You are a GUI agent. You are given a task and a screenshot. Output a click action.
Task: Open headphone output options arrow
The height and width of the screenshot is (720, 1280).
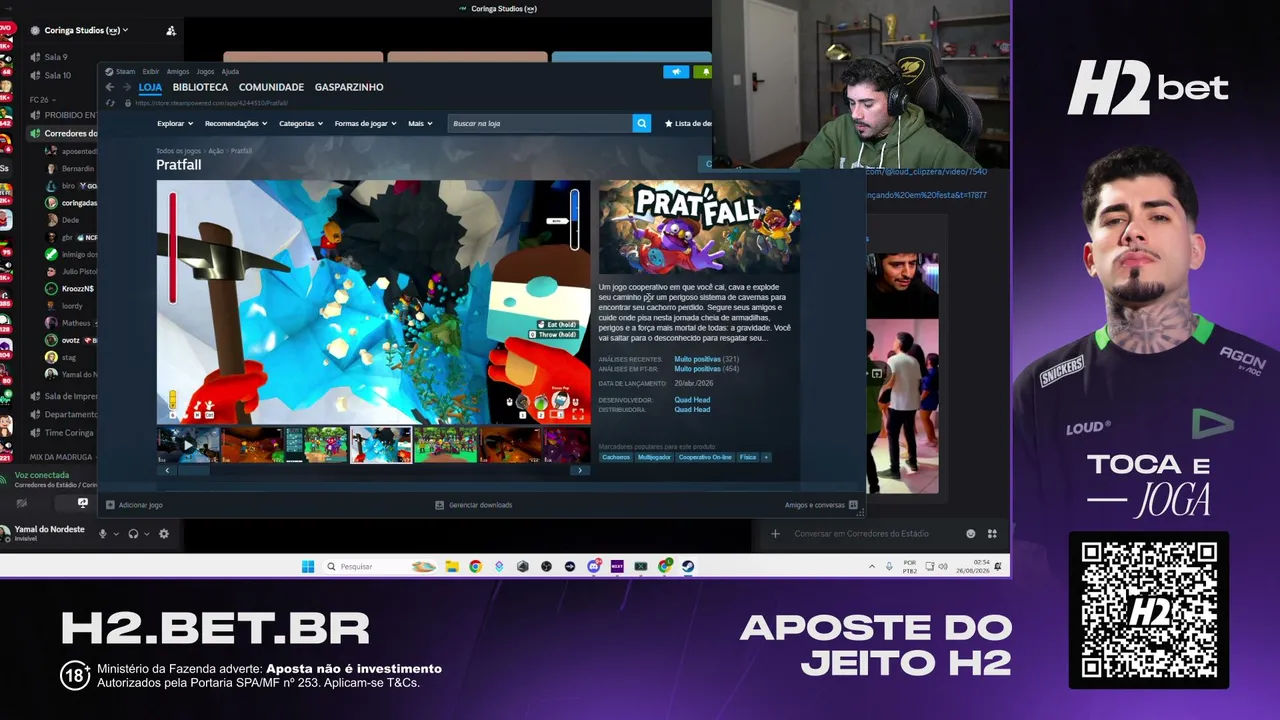click(147, 534)
